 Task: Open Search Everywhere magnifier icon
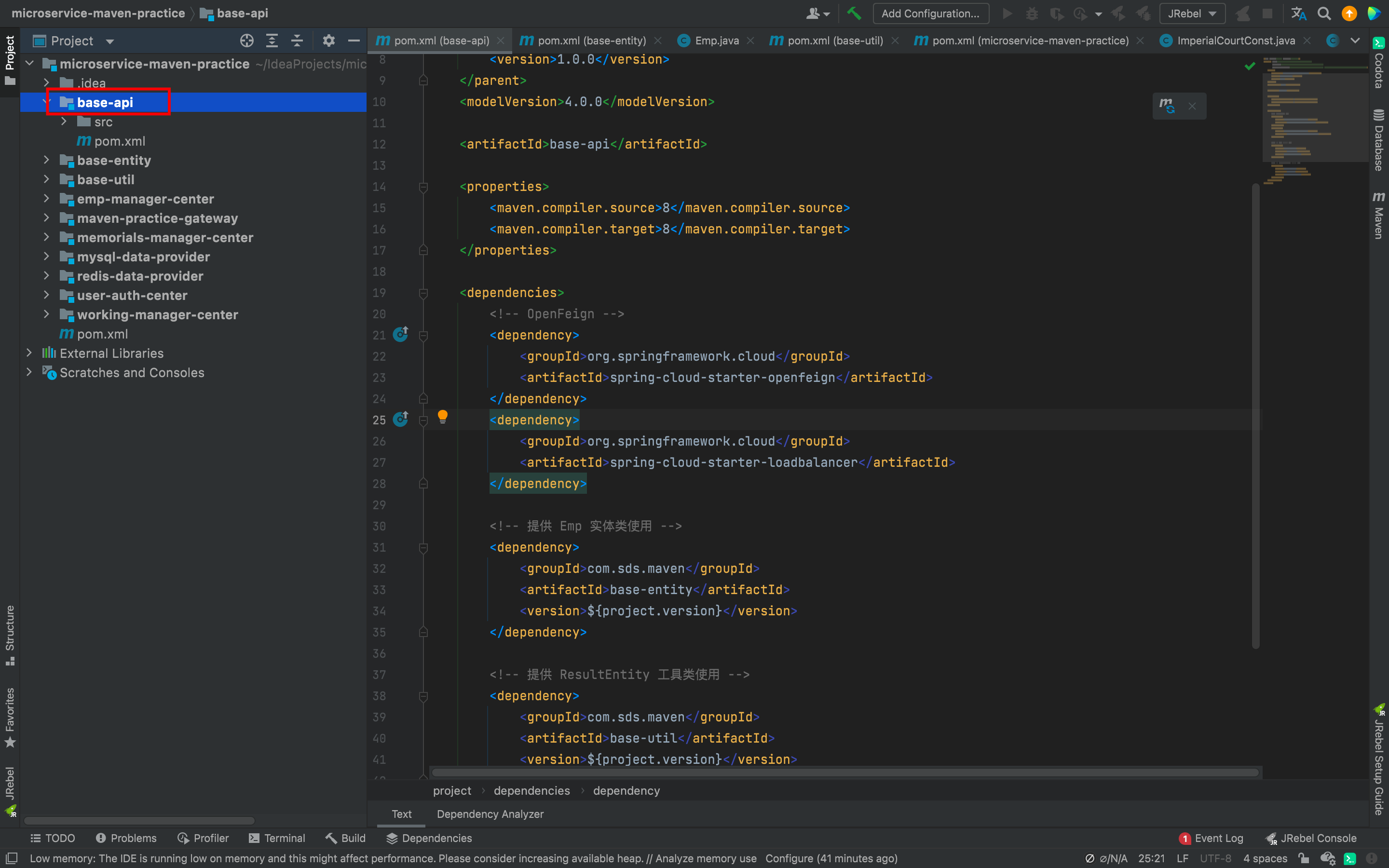click(1323, 13)
